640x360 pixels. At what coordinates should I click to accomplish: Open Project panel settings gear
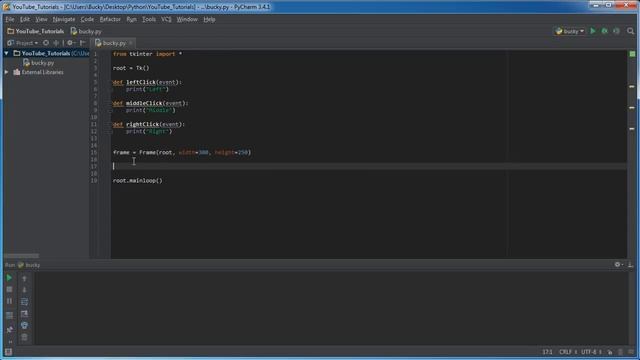[70, 43]
